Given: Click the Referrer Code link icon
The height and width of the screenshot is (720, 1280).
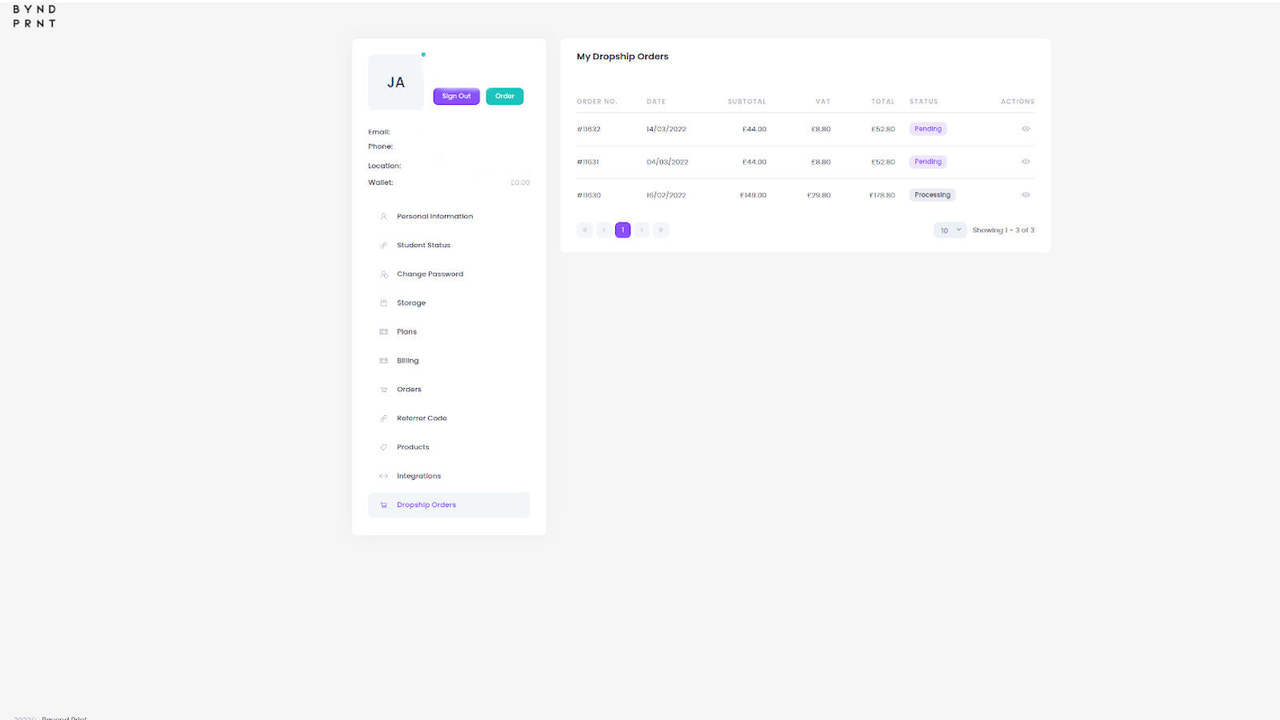Looking at the screenshot, I should click(383, 418).
